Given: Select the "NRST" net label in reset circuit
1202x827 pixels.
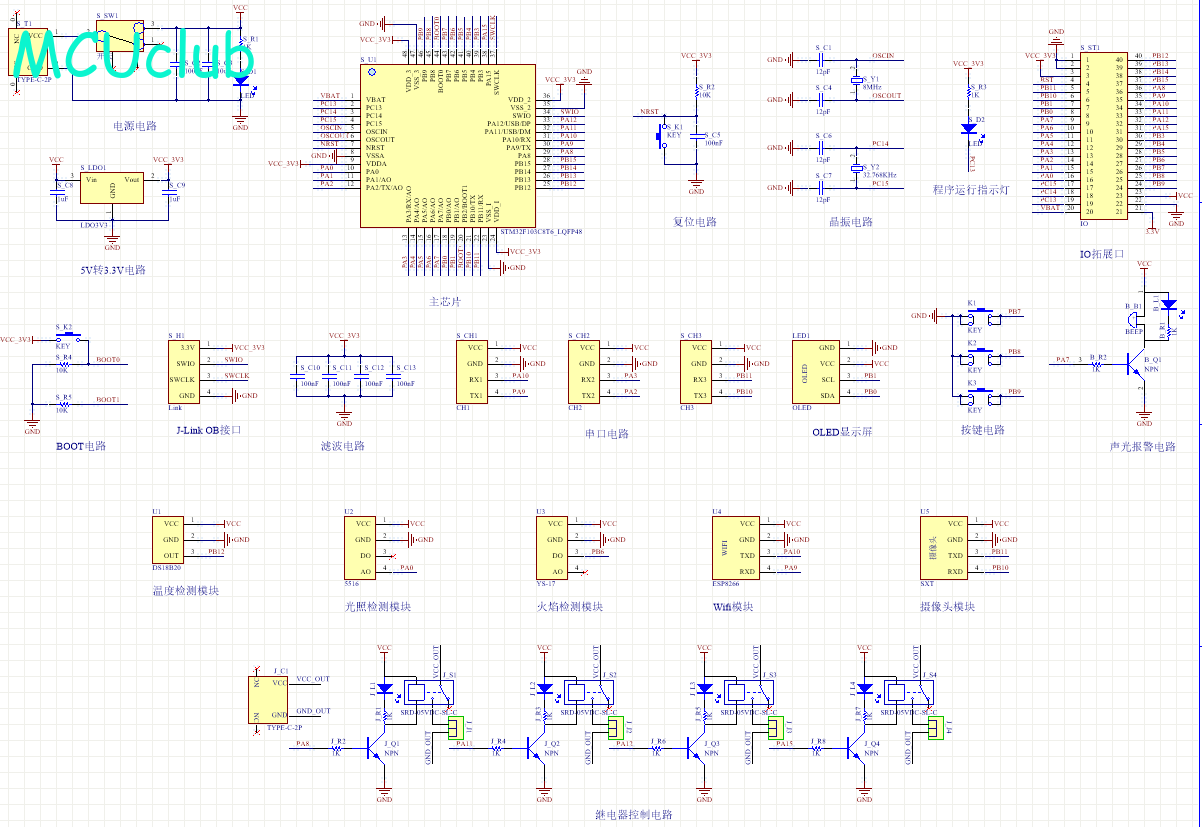Looking at the screenshot, I should (x=649, y=112).
